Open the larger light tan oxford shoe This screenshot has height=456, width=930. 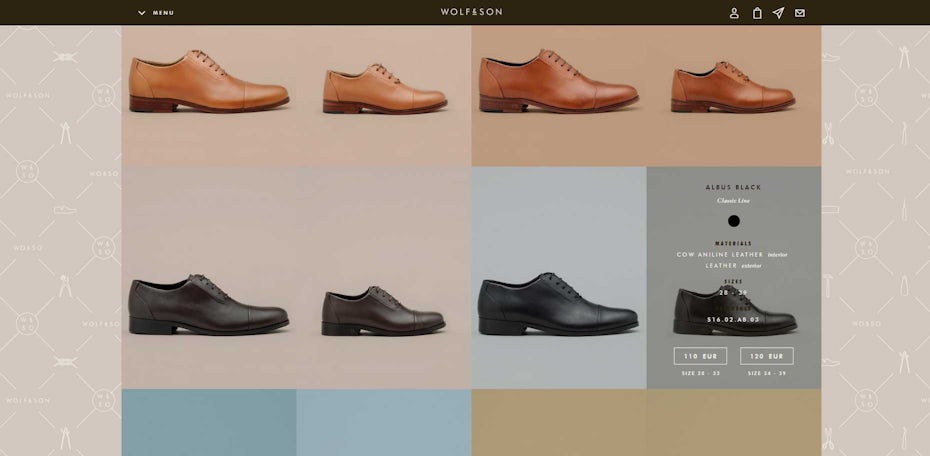click(x=208, y=82)
